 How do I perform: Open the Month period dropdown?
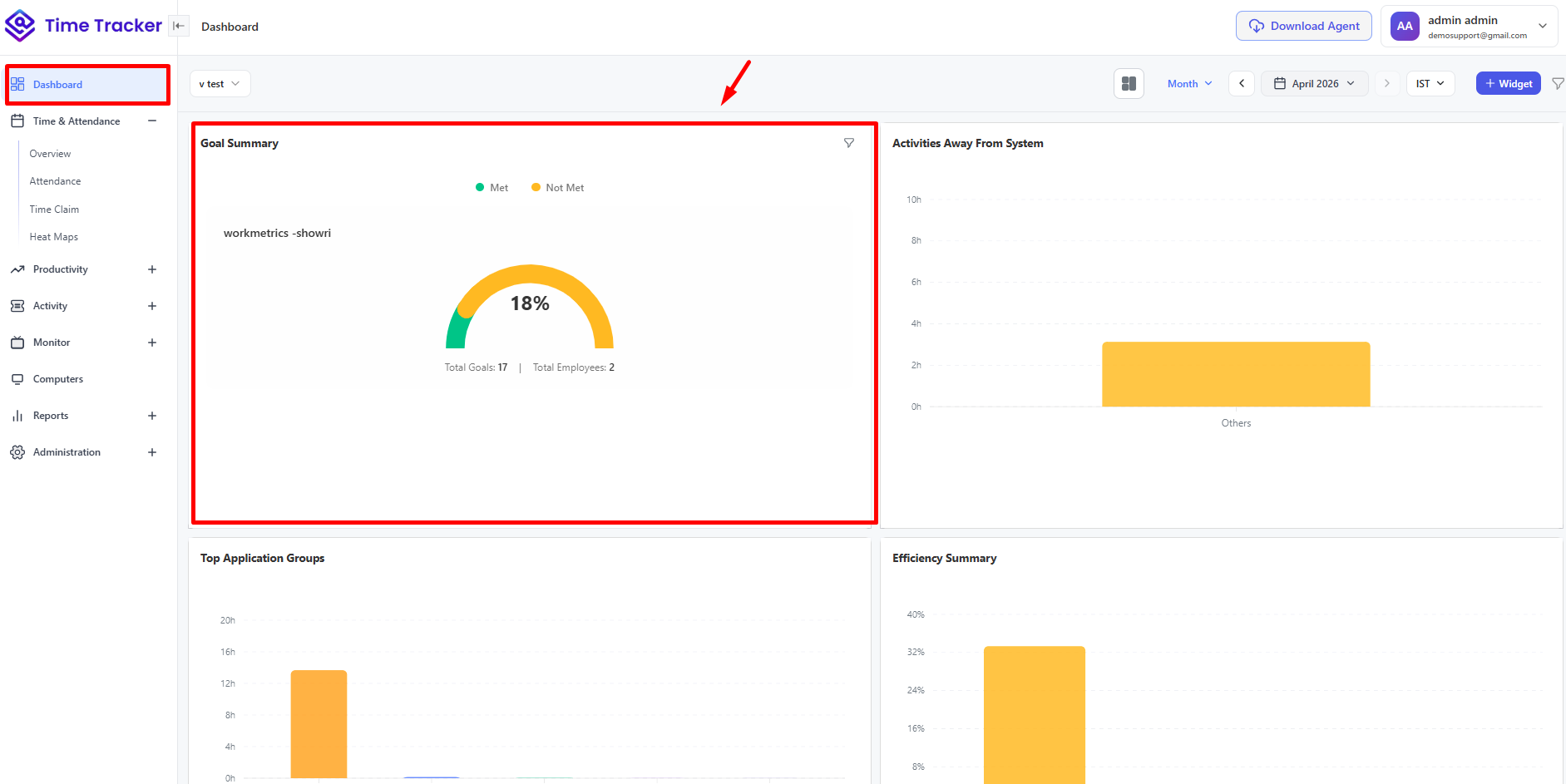tap(1190, 84)
